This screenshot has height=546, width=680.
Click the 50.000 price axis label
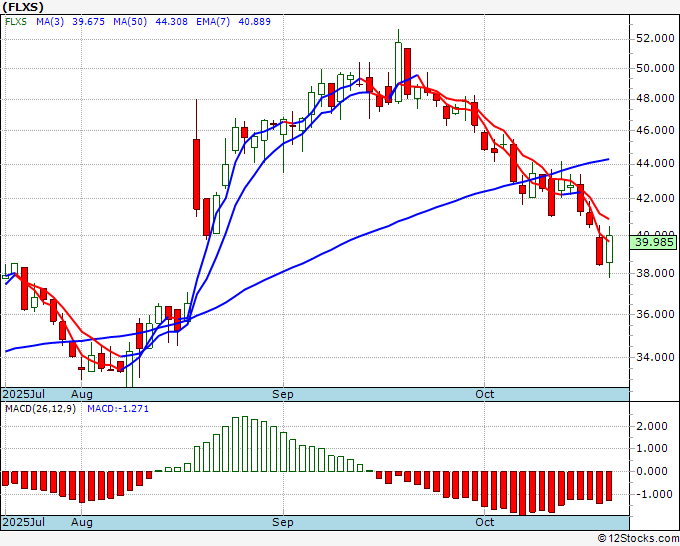pyautogui.click(x=655, y=69)
